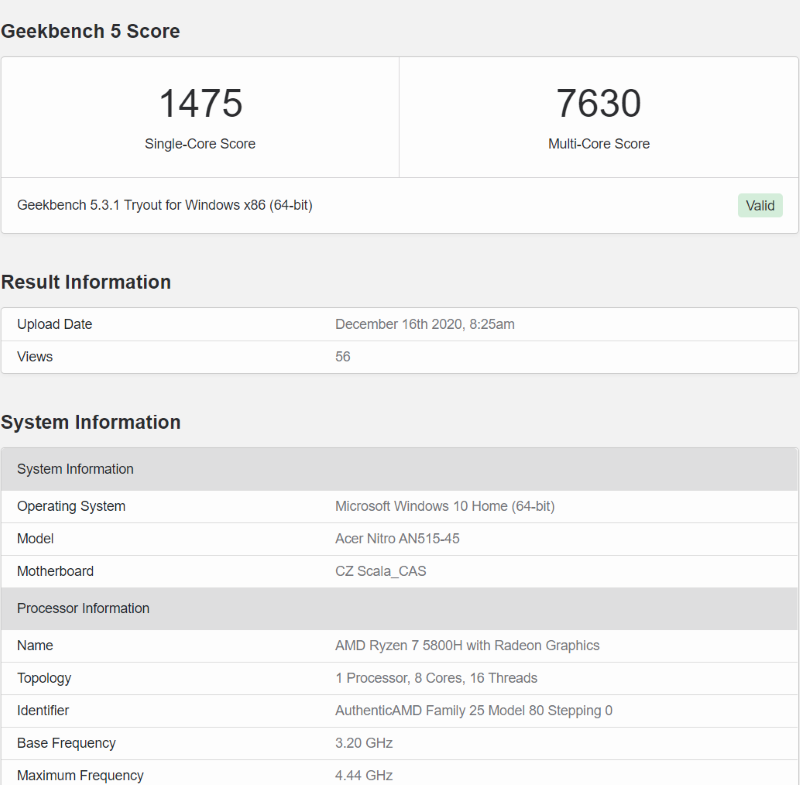800x785 pixels.
Task: Click the Base Frequency label
Action: (x=66, y=743)
